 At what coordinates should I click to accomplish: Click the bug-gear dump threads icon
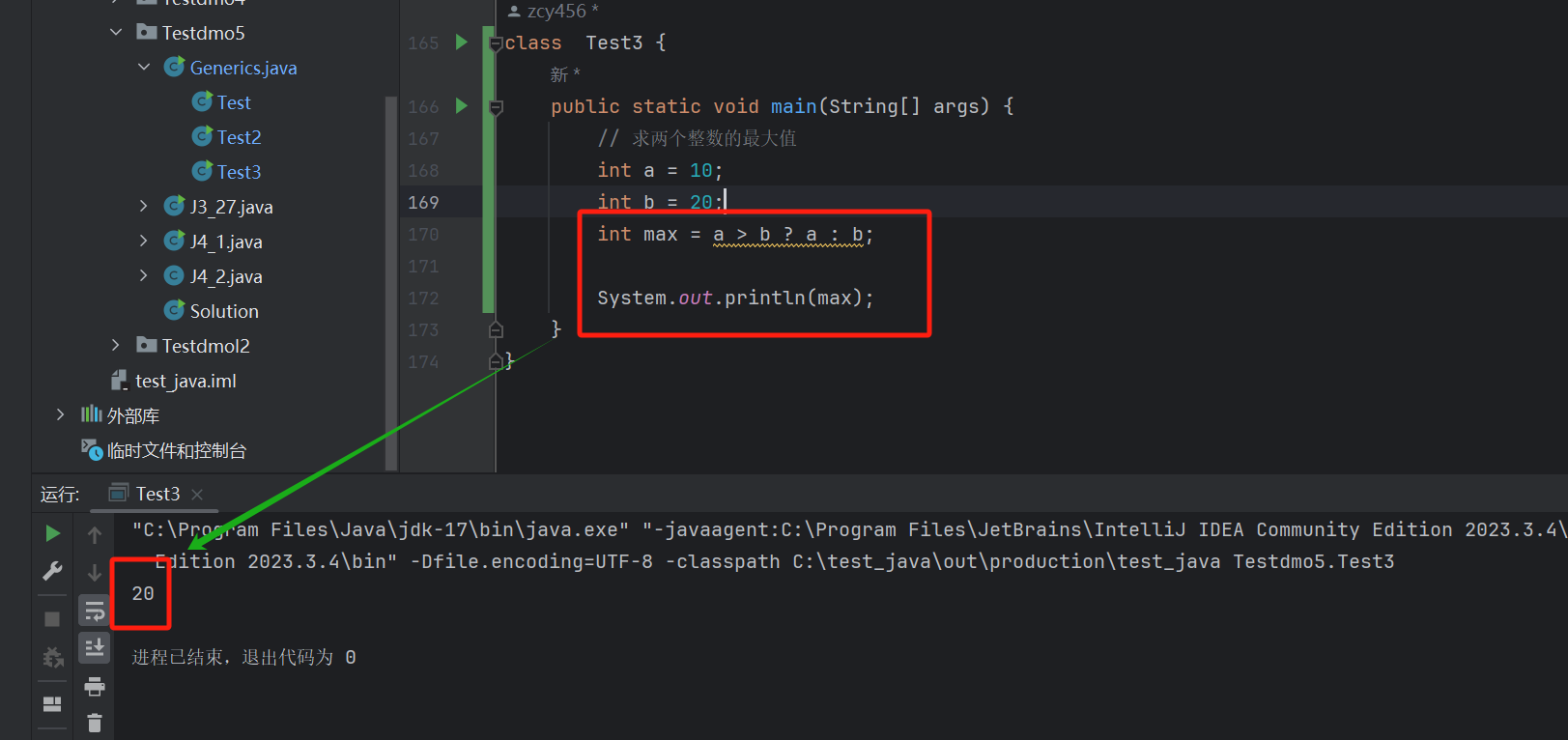coord(52,658)
